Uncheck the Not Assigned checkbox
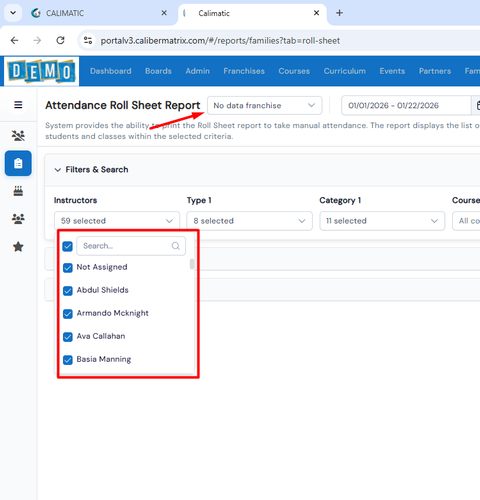The width and height of the screenshot is (480, 500). click(x=68, y=268)
